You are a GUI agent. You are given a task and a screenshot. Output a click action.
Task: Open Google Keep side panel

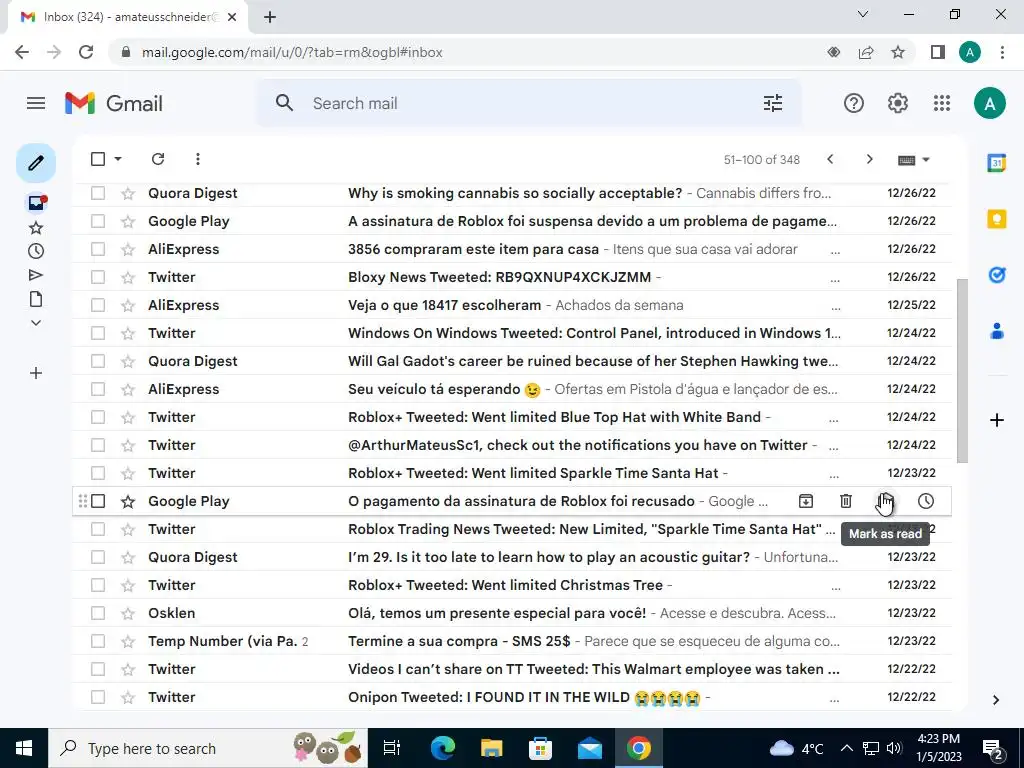coord(997,219)
